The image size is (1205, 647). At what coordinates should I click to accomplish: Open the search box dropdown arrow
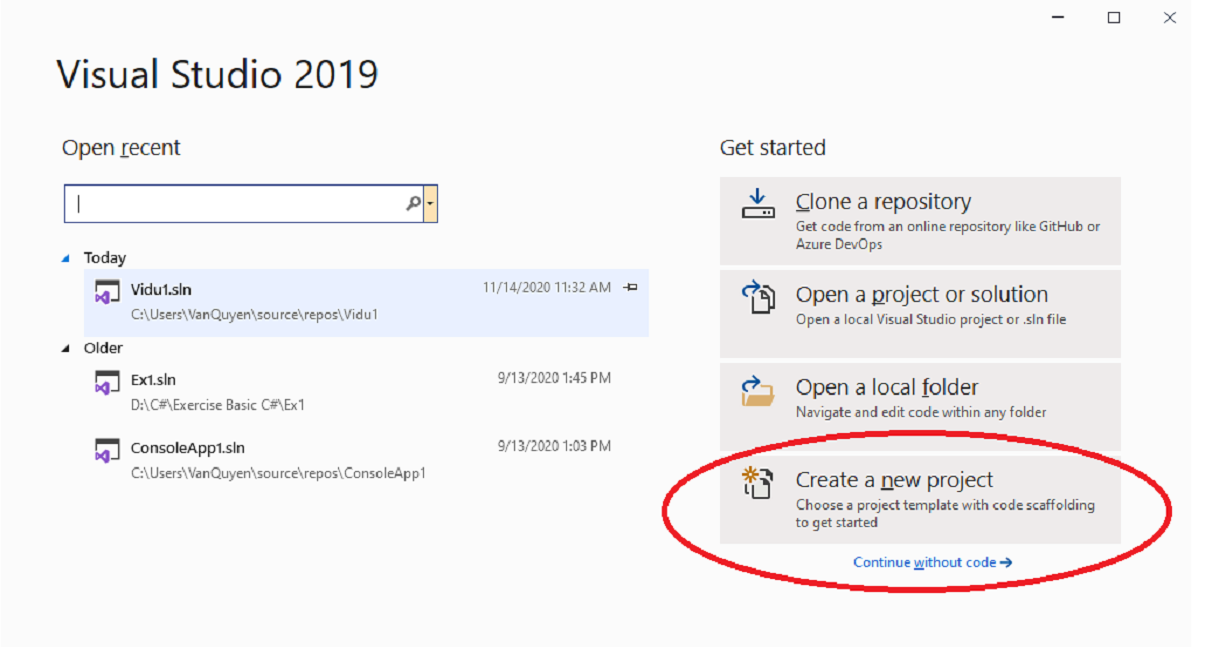tap(430, 204)
